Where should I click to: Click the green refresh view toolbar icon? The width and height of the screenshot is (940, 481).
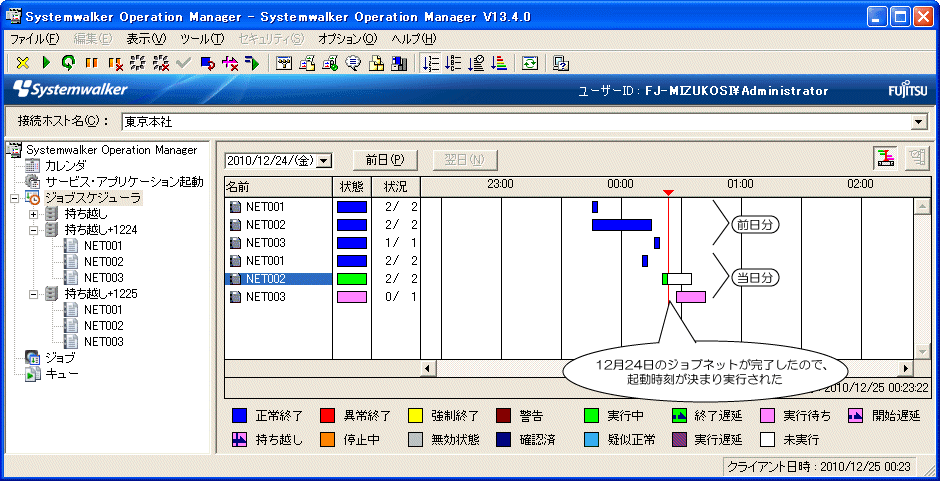tap(529, 63)
